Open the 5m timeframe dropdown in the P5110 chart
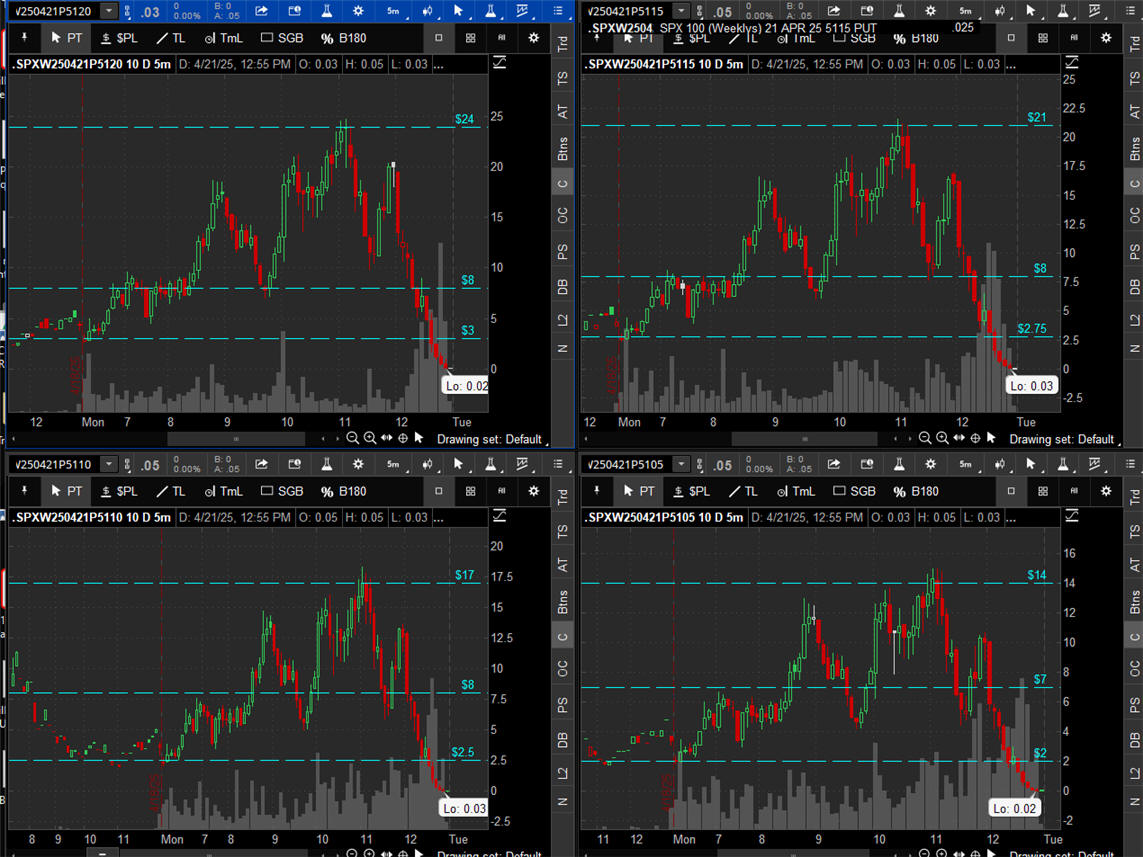This screenshot has height=857, width=1143. (393, 465)
